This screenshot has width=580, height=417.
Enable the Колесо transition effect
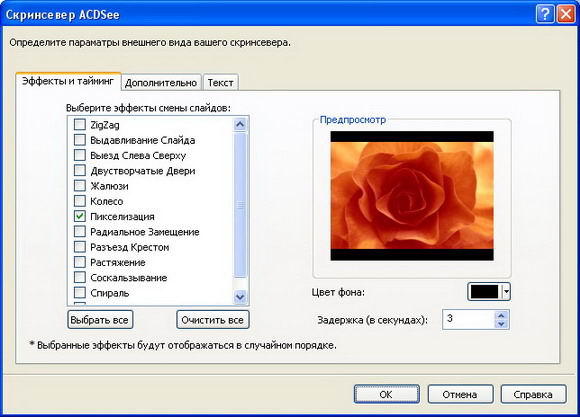80,201
